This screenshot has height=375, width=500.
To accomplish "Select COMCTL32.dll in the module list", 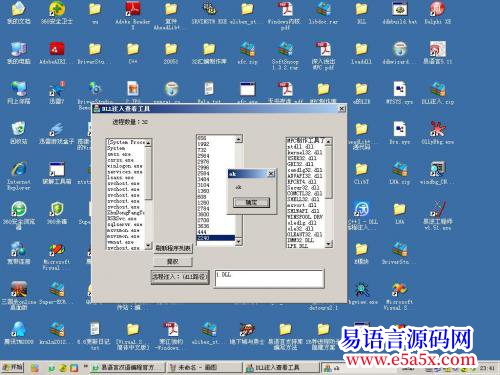I will click(x=306, y=193).
